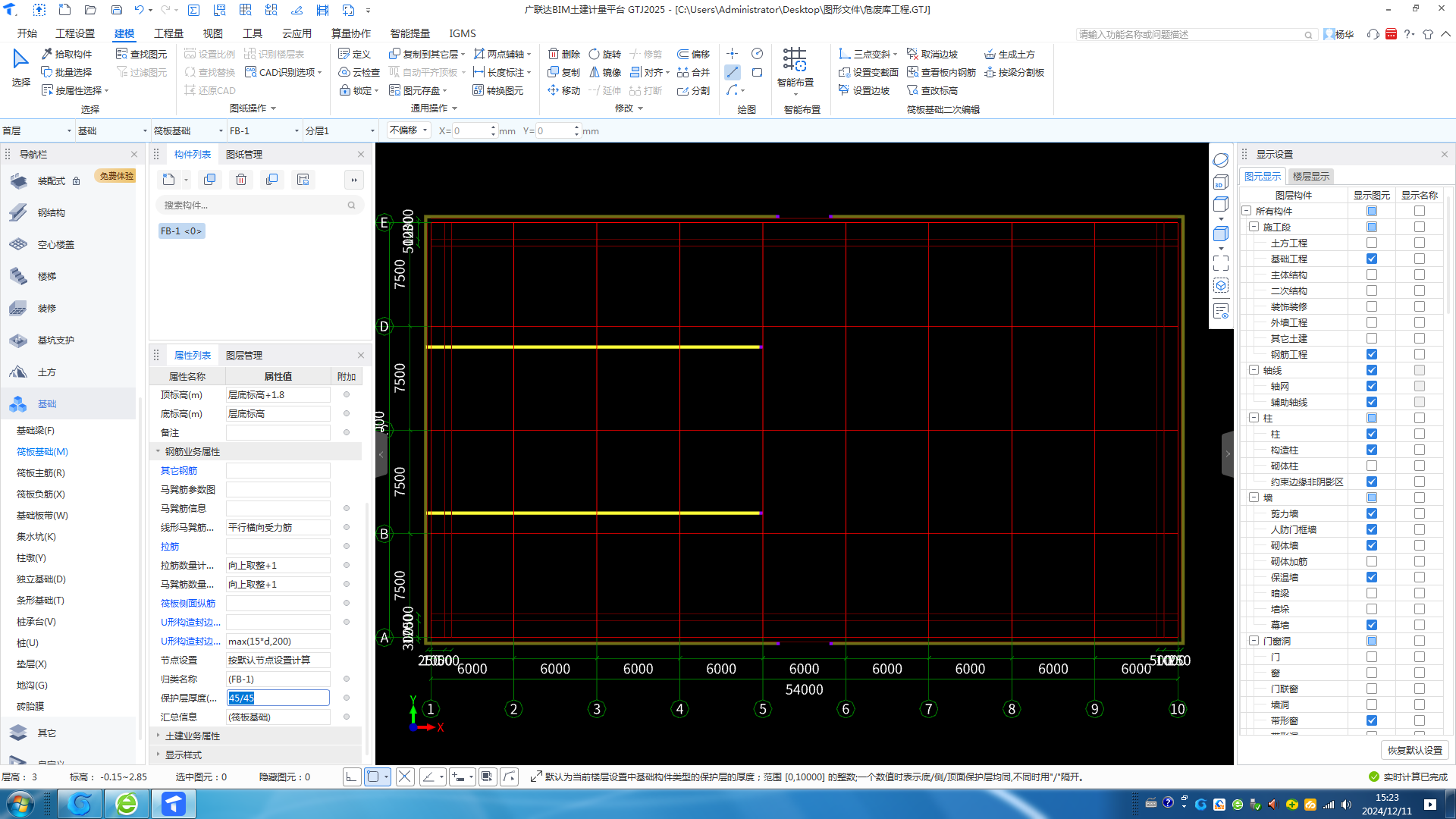Click the 批量选择 batch select tool
Image resolution: width=1456 pixels, height=819 pixels.
67,72
